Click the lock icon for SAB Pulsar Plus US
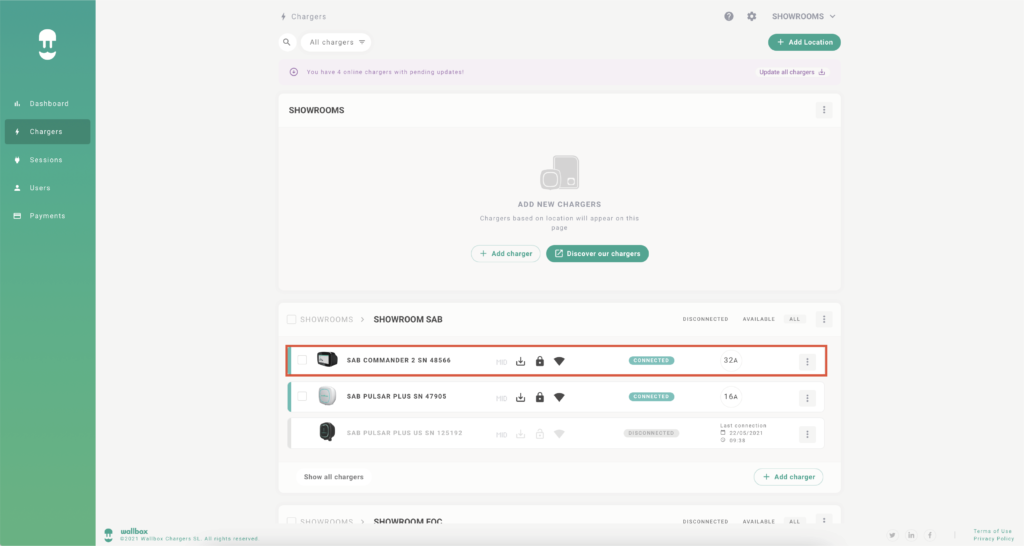The height and width of the screenshot is (546, 1024). (x=539, y=434)
